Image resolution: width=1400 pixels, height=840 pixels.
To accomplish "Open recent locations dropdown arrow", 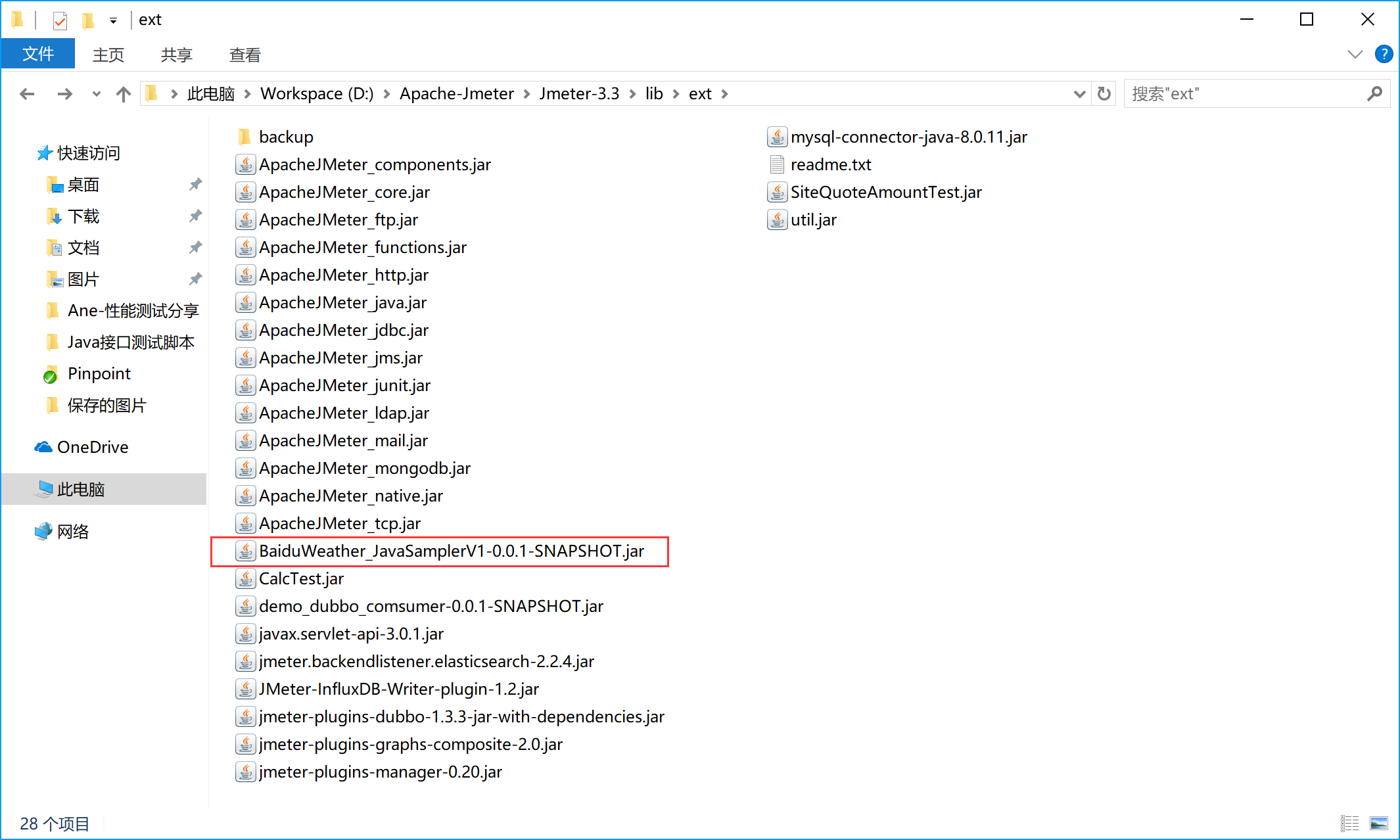I will (x=96, y=94).
